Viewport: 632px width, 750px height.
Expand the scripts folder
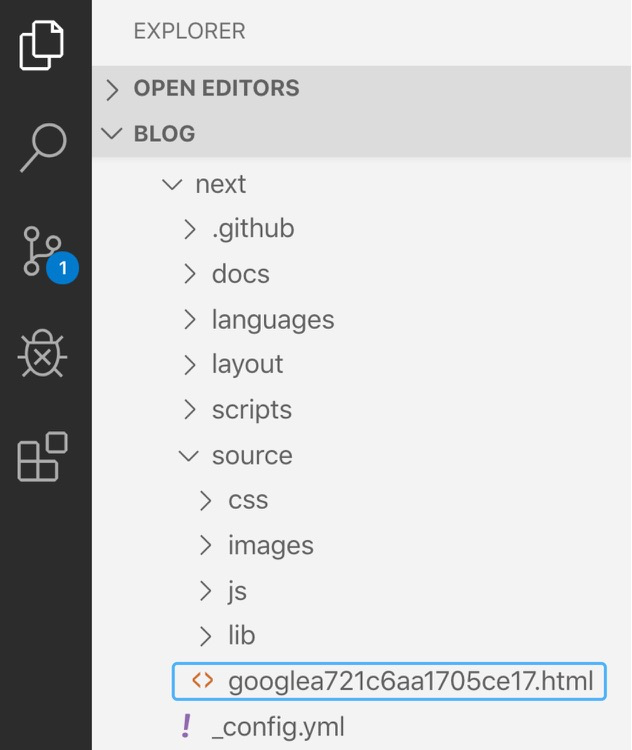click(x=251, y=410)
